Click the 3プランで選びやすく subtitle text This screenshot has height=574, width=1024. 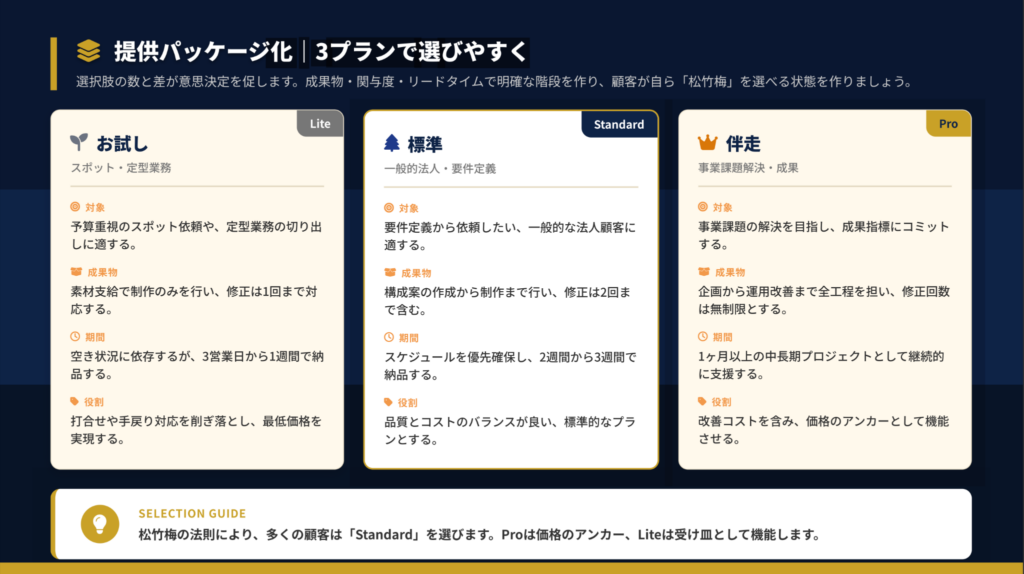click(x=421, y=51)
